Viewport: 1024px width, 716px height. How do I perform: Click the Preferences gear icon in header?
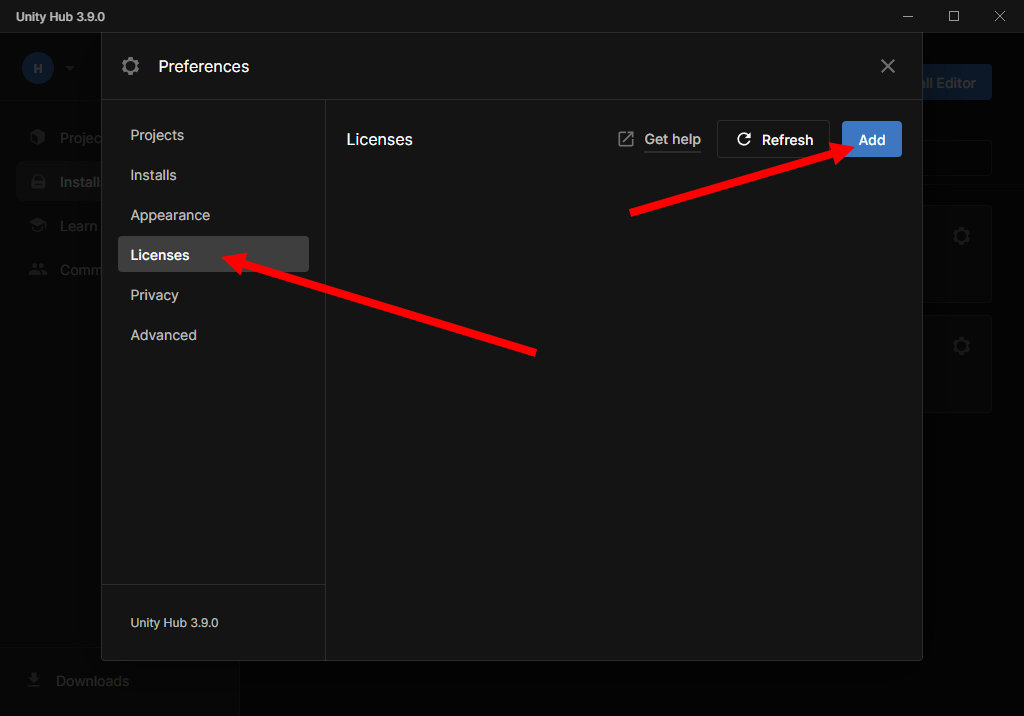point(131,66)
